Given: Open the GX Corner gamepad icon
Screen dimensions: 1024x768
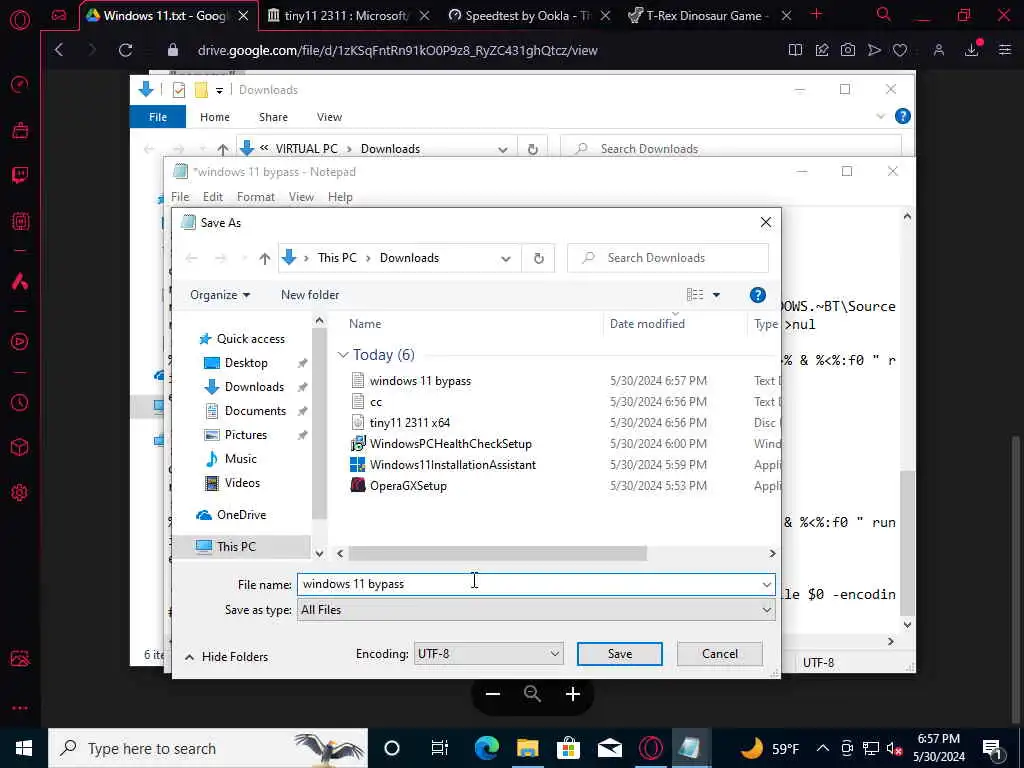Looking at the screenshot, I should [x=59, y=16].
